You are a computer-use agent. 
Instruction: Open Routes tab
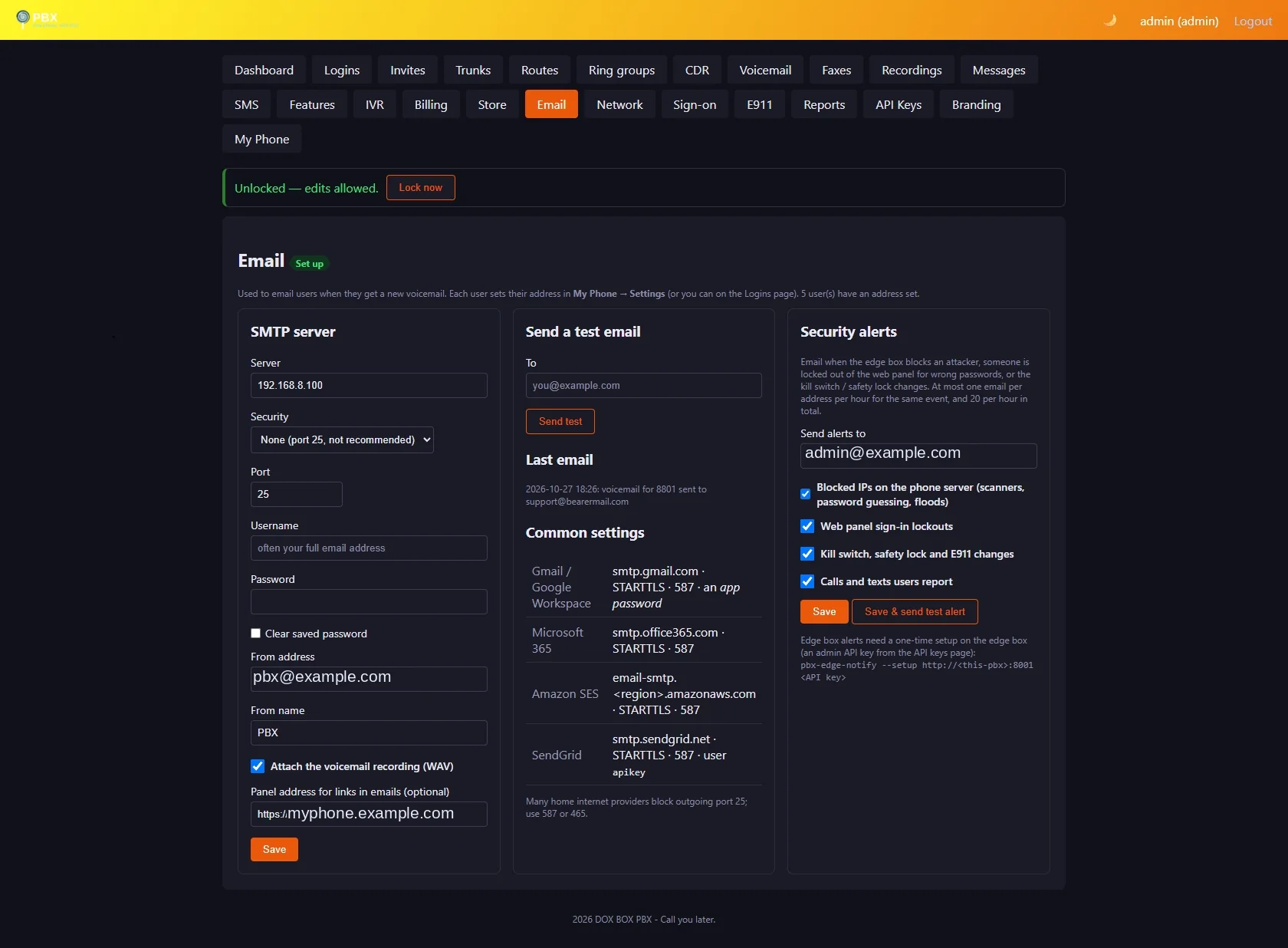point(540,70)
